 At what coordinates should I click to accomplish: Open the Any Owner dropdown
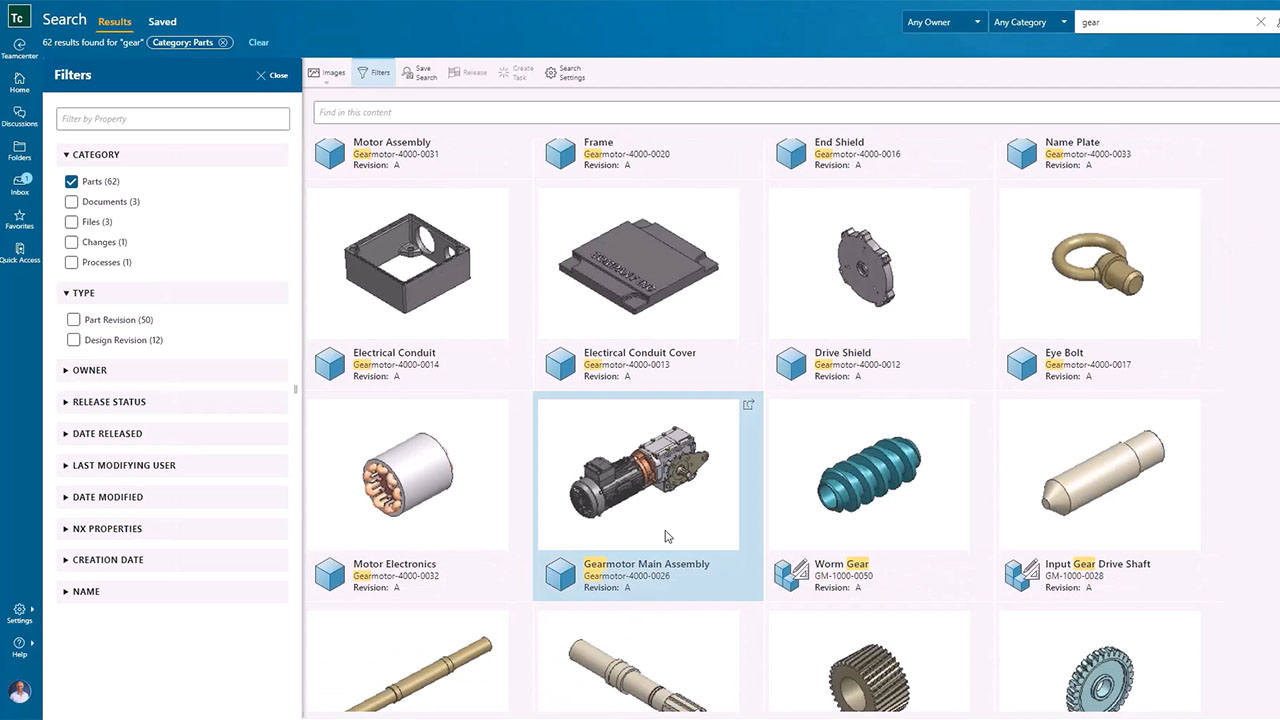point(943,22)
